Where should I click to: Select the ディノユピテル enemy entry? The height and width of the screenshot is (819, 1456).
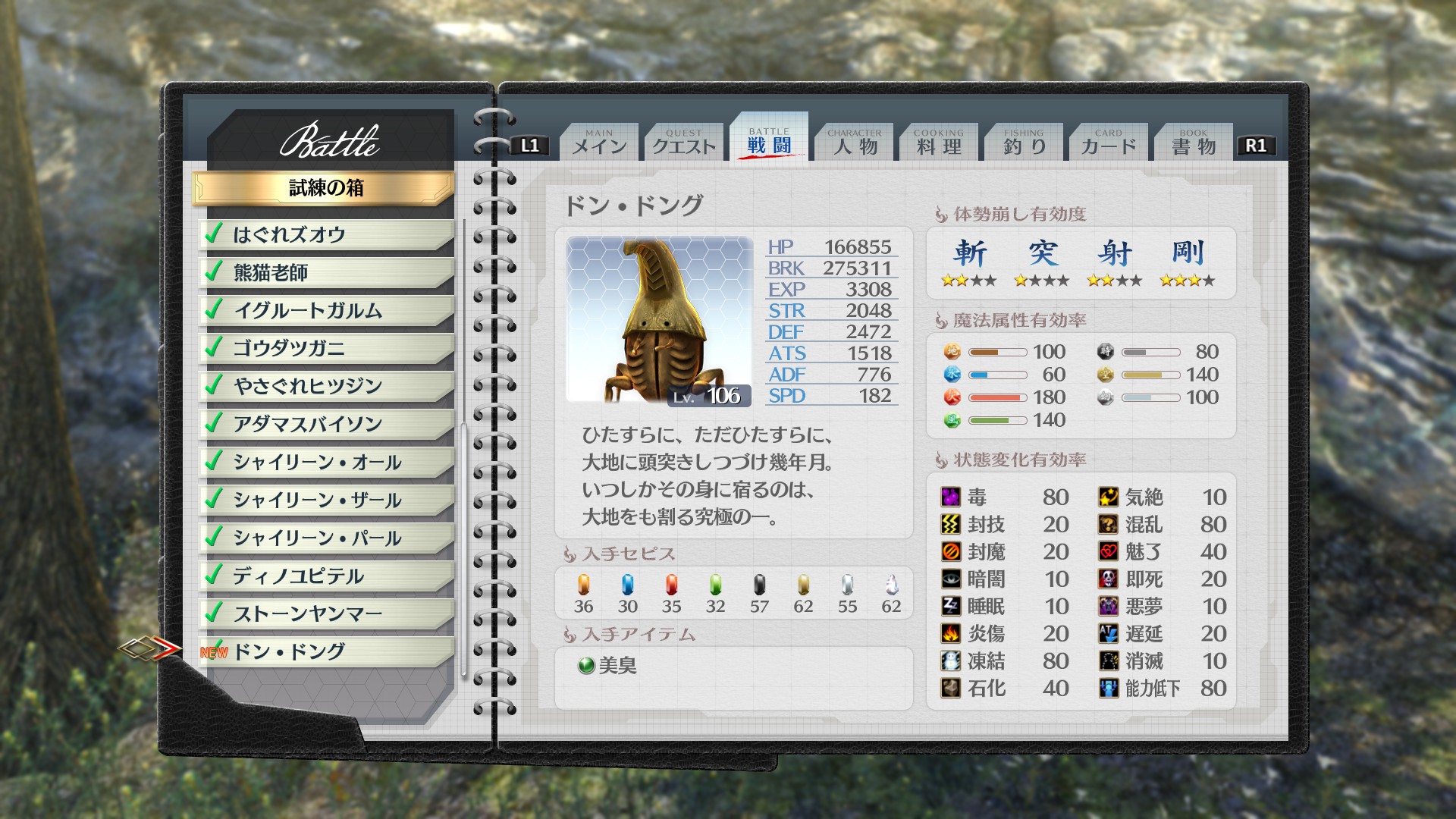click(x=326, y=576)
